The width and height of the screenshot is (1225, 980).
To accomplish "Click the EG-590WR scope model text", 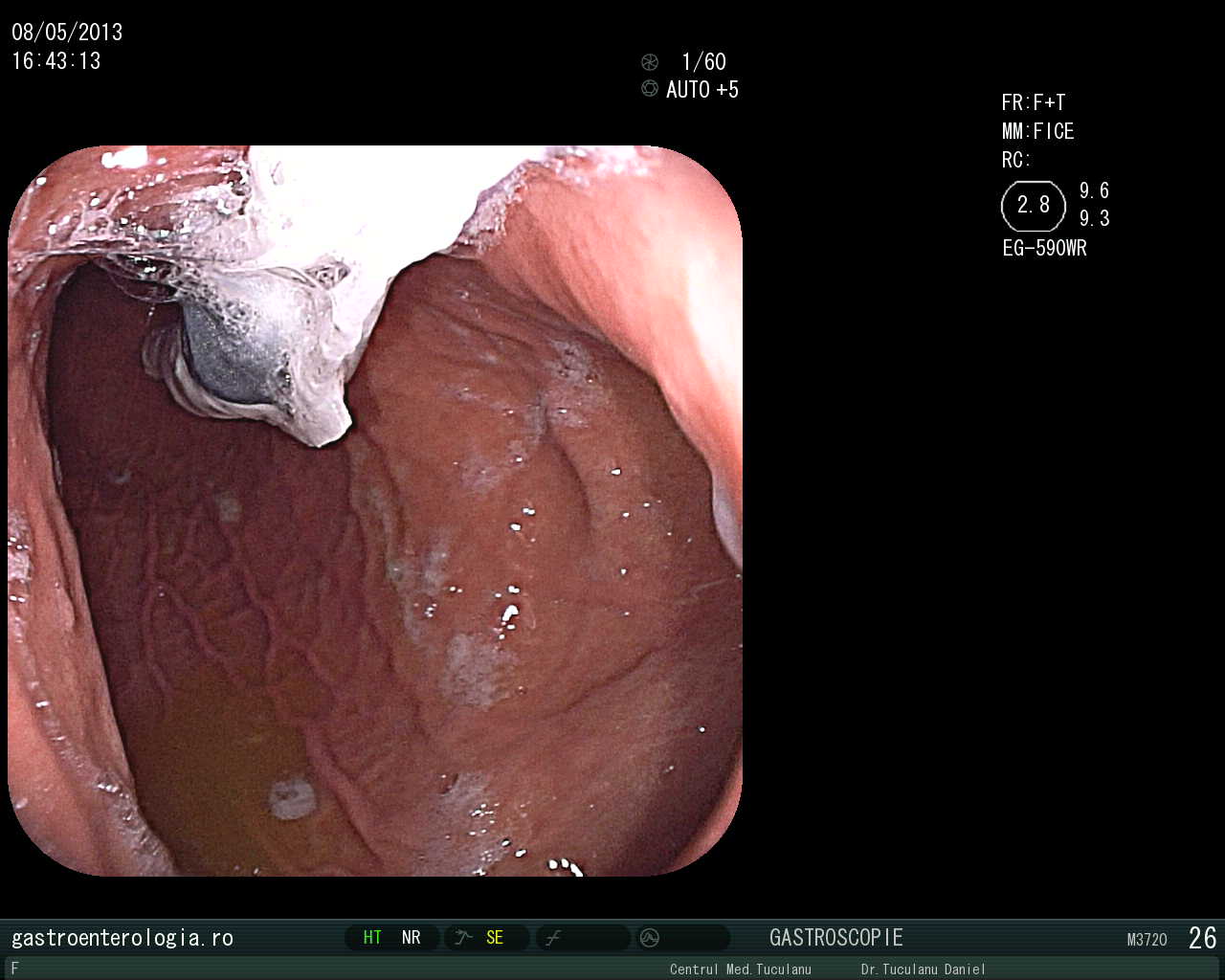I will 1044,248.
